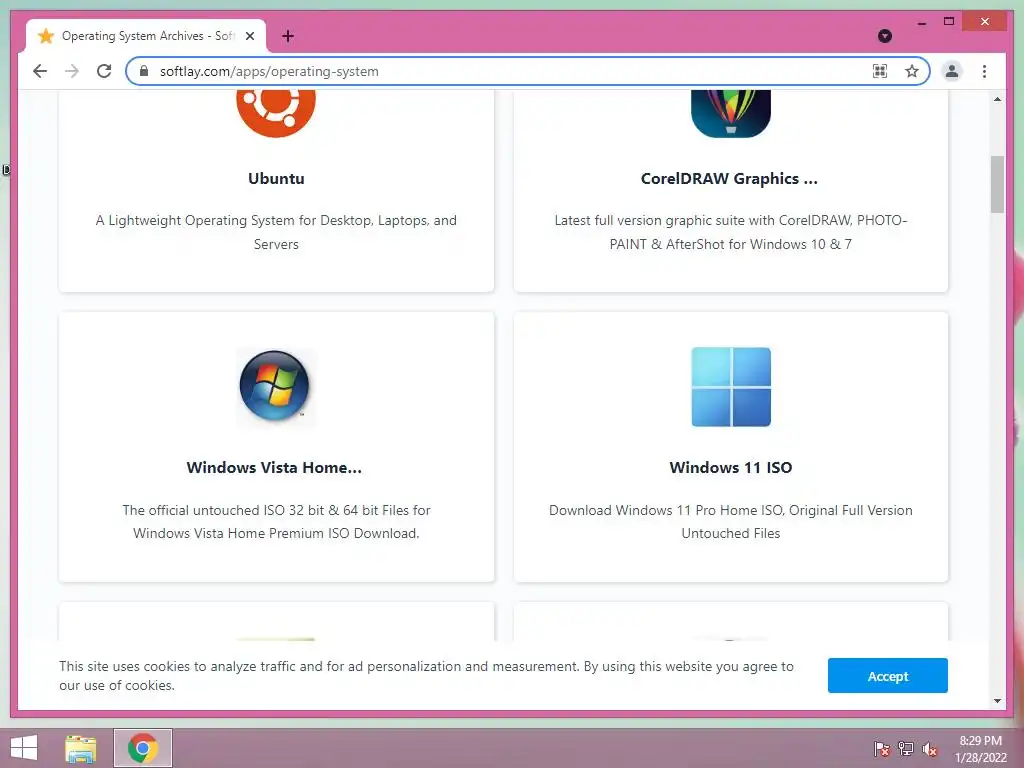Open the Ubuntu title link
This screenshot has height=768, width=1024.
point(276,178)
